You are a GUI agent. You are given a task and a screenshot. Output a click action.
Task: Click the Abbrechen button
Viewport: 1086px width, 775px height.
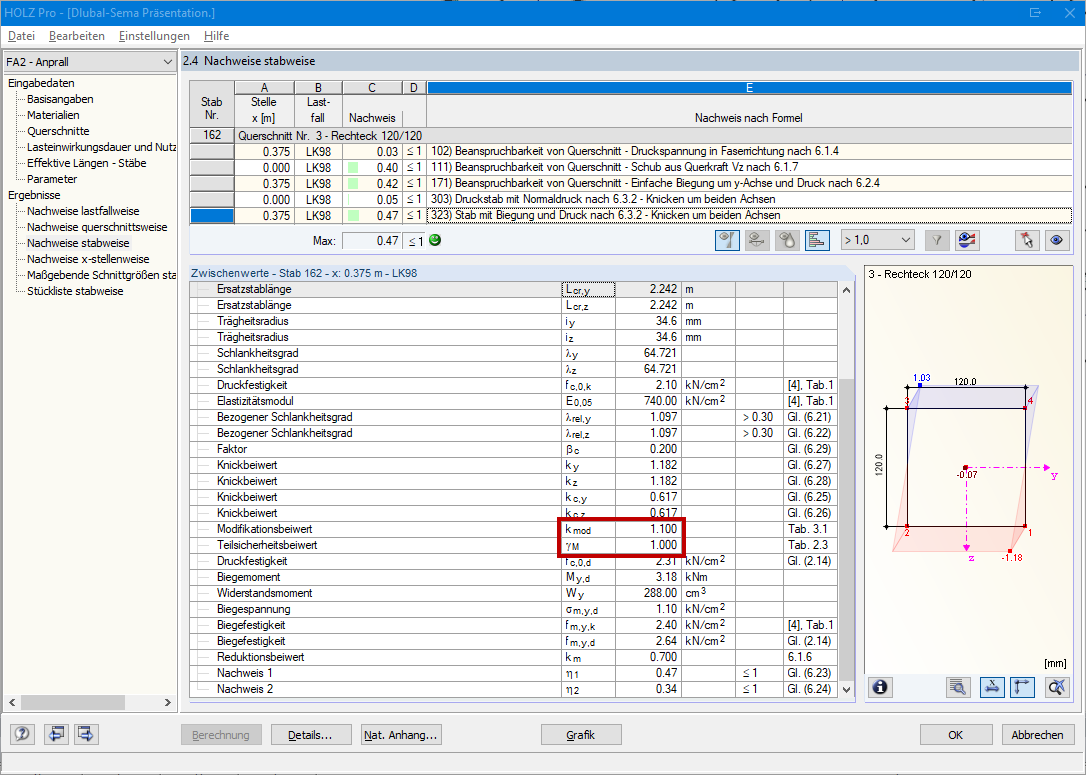pyautogui.click(x=1038, y=735)
